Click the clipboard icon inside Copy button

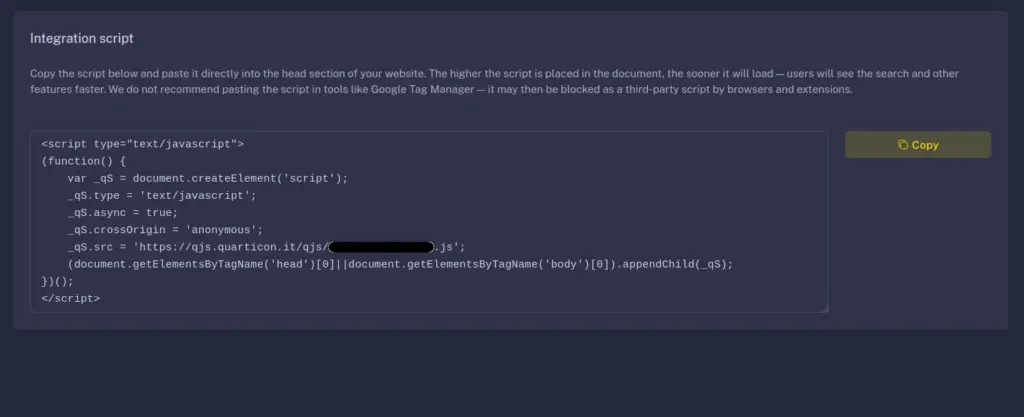(x=903, y=145)
